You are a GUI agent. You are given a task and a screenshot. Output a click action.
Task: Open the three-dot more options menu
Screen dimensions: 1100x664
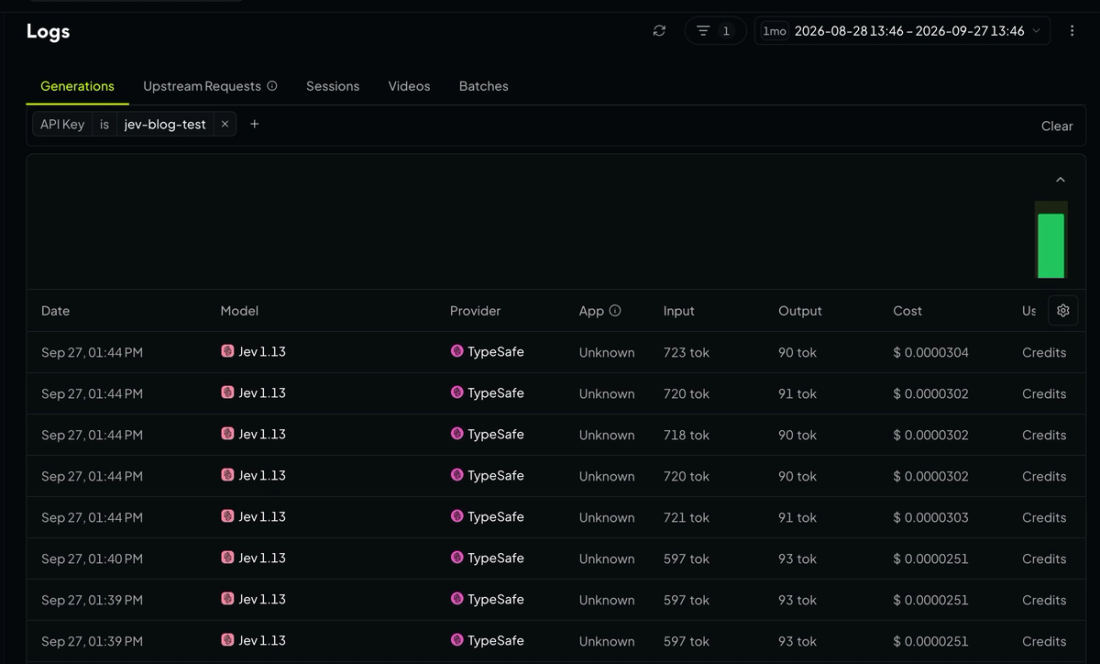(1071, 31)
